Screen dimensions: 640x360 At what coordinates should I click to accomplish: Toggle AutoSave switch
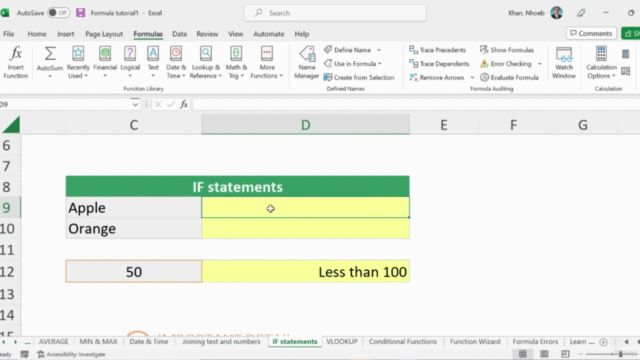coord(58,13)
